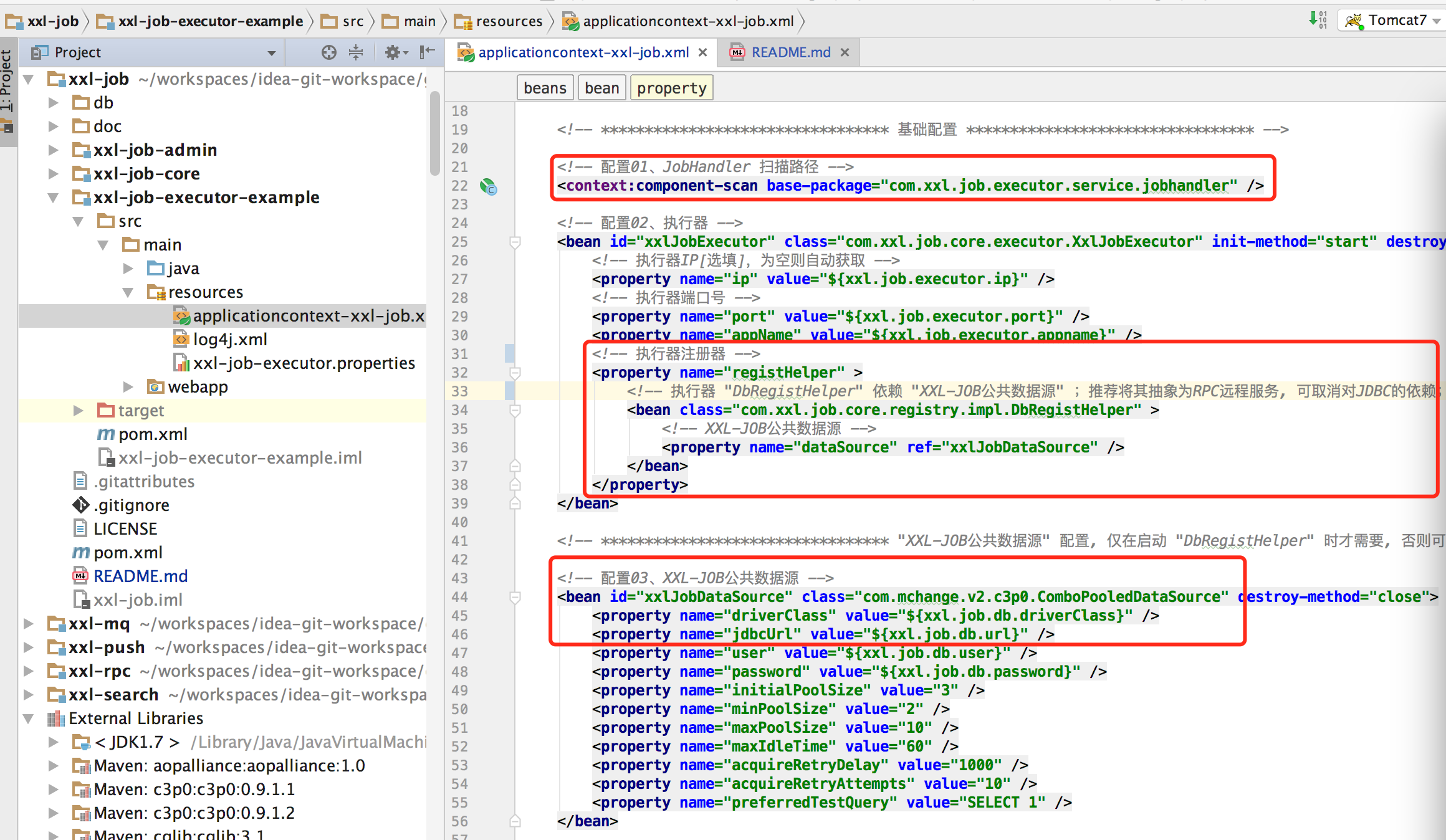This screenshot has height=840, width=1446.
Task: Expand the xxl-rpc project
Action: 28,671
